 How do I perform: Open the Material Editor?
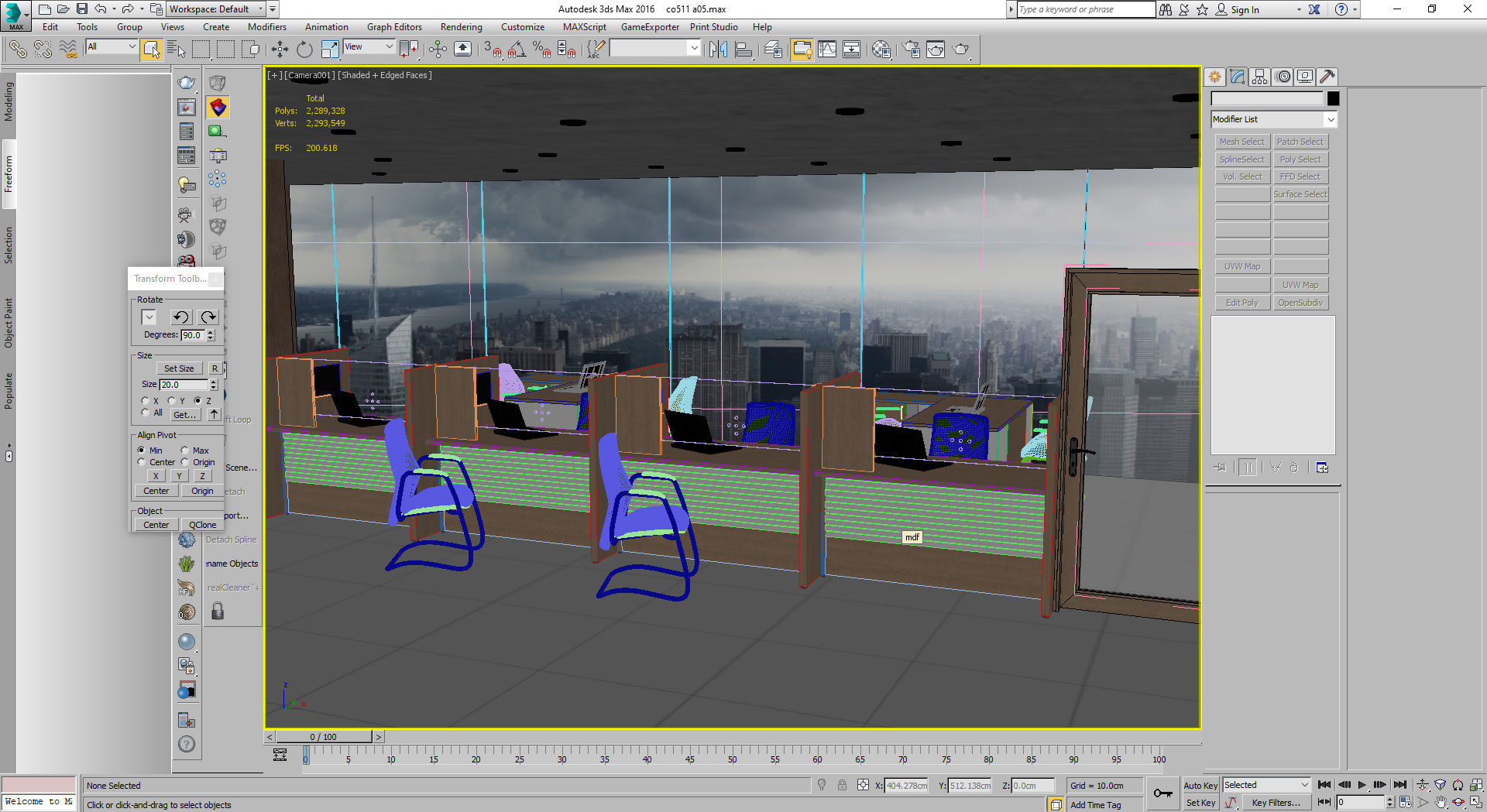(881, 50)
